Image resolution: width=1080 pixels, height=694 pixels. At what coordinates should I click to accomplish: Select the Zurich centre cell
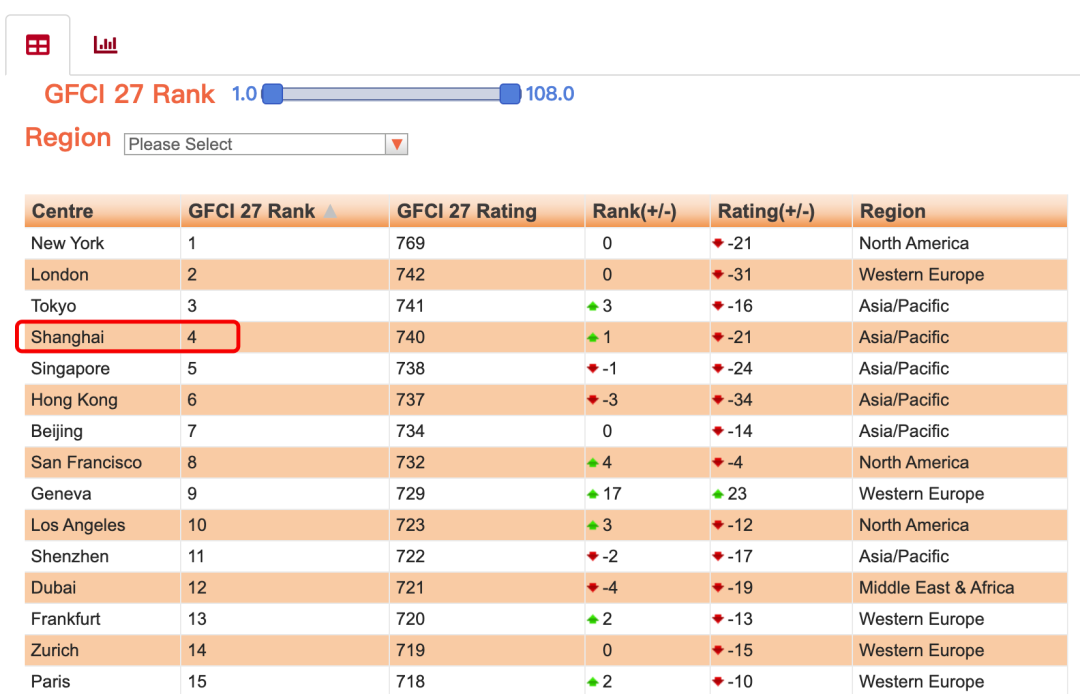click(x=103, y=651)
